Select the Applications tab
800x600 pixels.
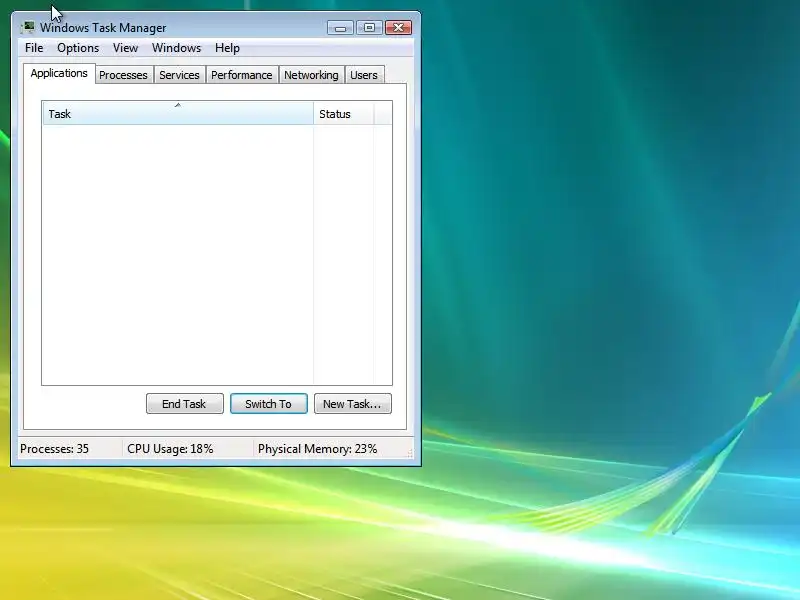coord(59,73)
